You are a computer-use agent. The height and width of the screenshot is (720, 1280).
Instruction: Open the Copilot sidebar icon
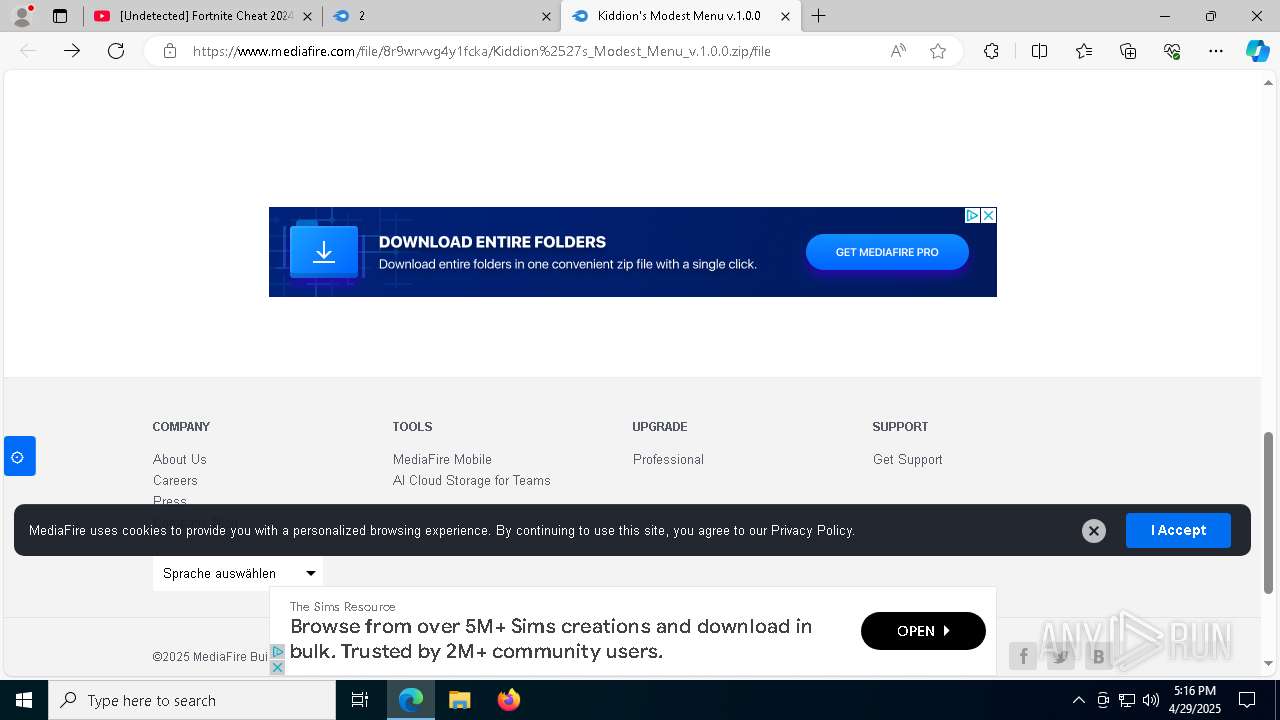(x=1257, y=51)
